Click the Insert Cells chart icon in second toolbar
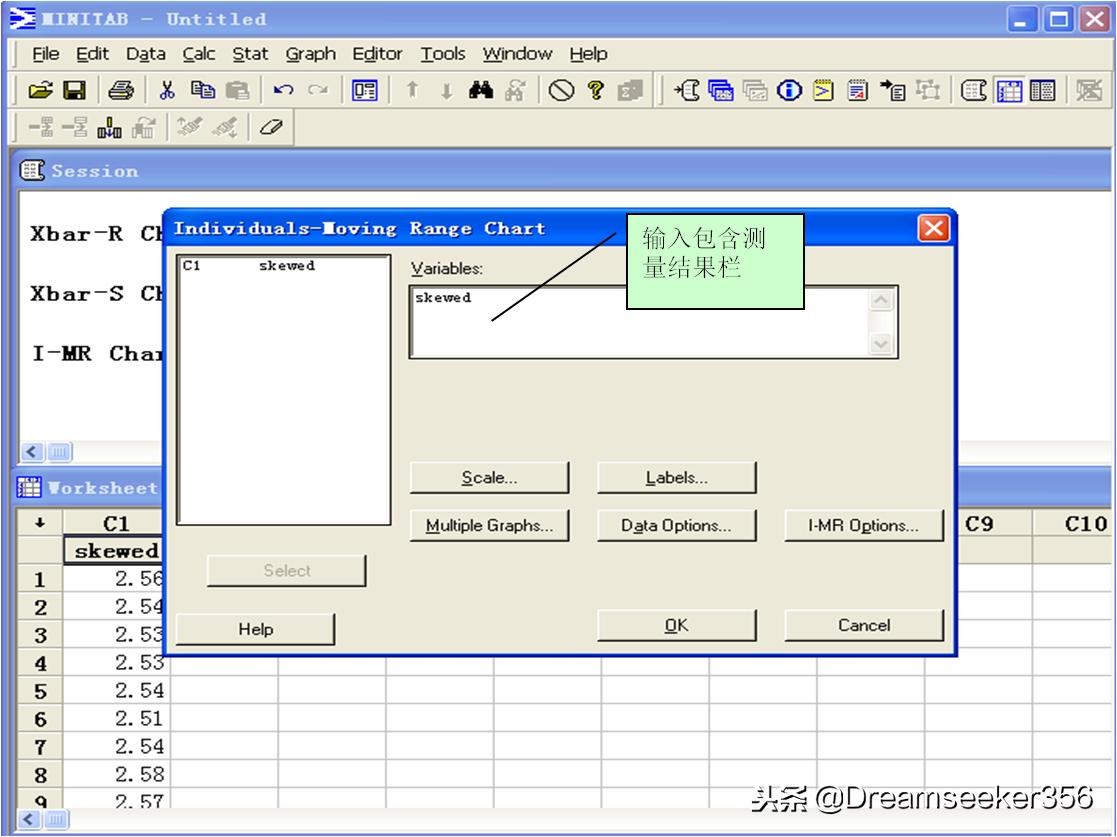The image size is (1117, 837). pyautogui.click(x=110, y=128)
